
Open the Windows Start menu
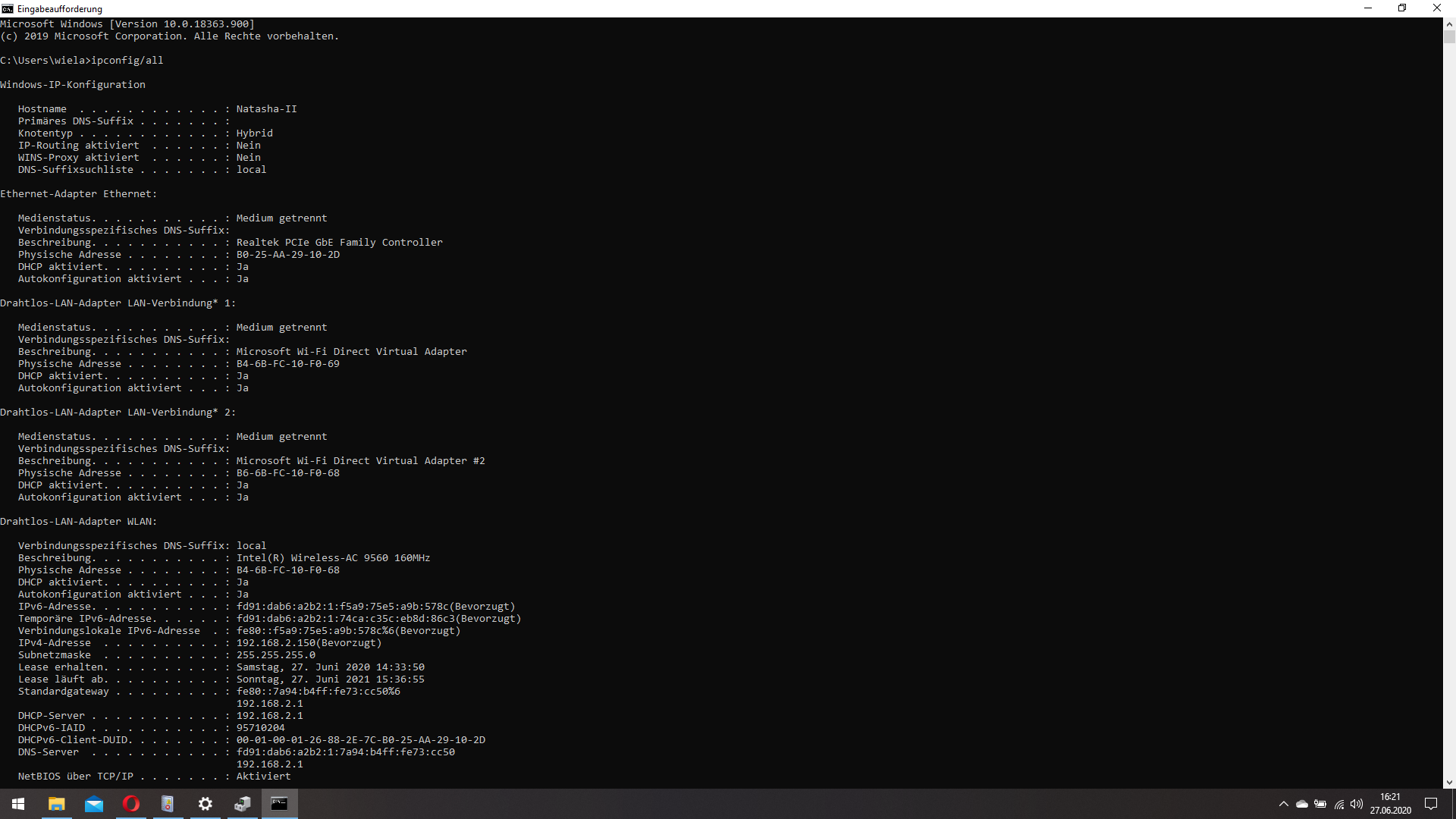pos(18,804)
